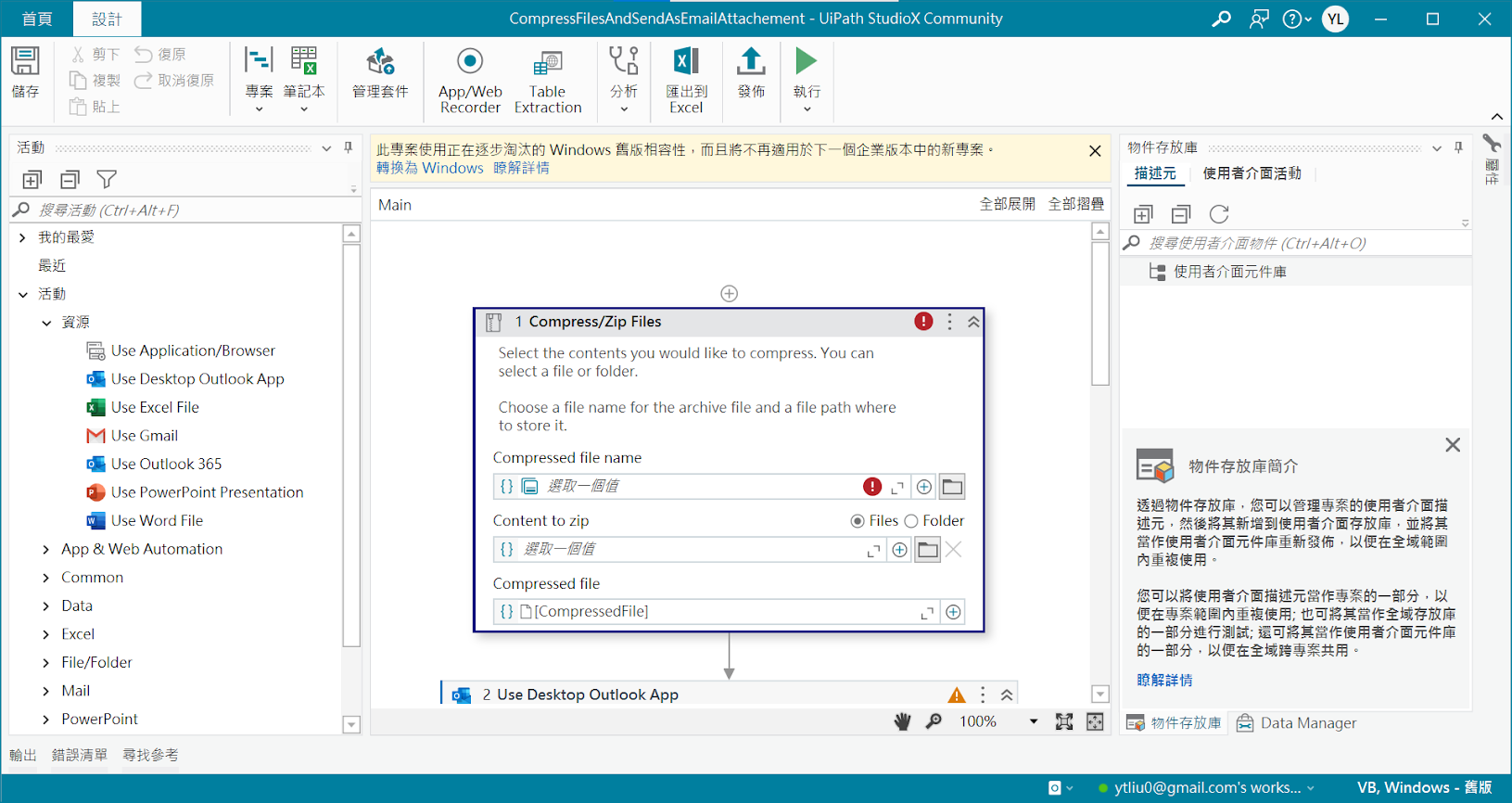Select the Folder radio button

(911, 521)
